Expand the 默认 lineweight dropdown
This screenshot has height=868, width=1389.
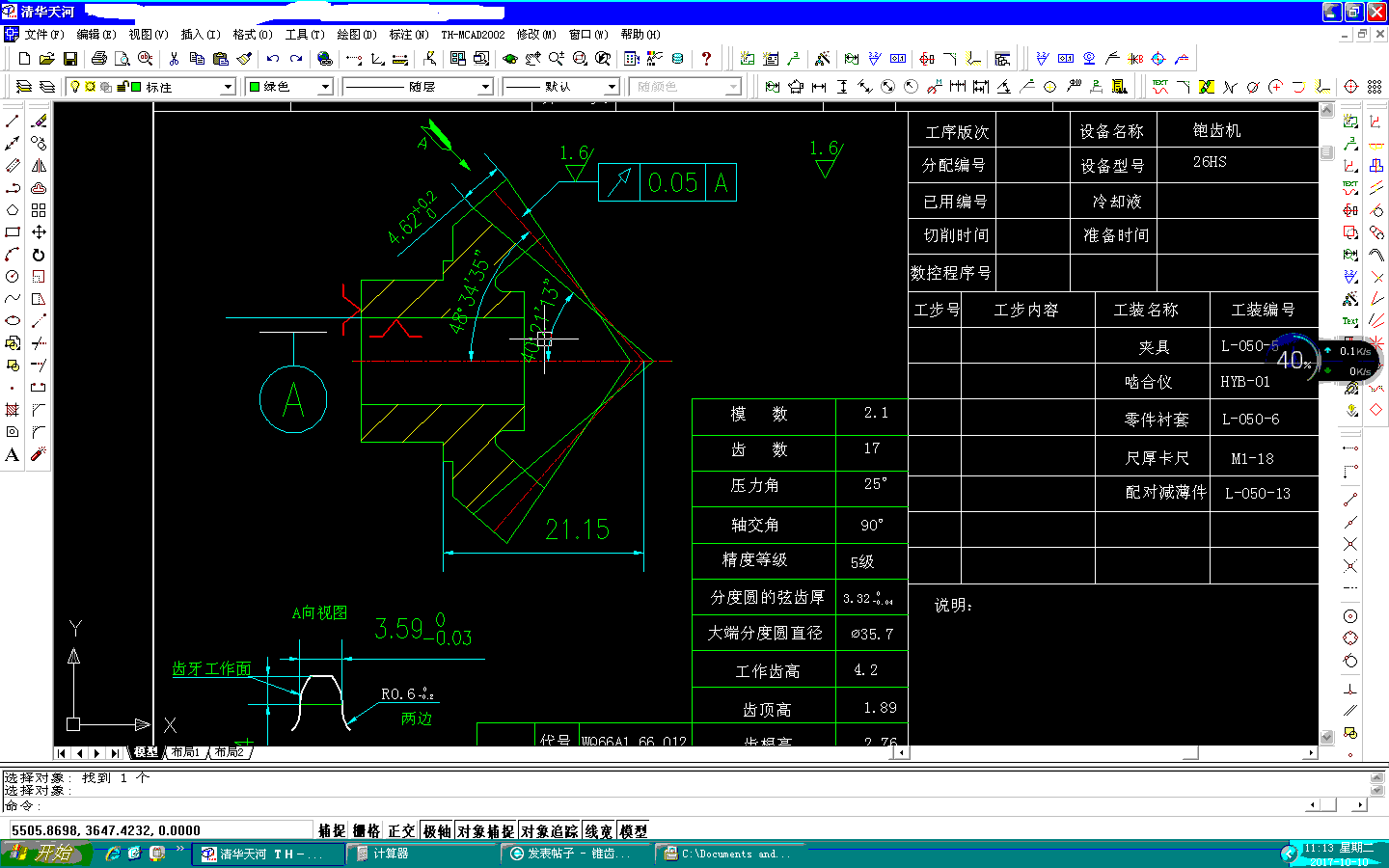tap(612, 87)
